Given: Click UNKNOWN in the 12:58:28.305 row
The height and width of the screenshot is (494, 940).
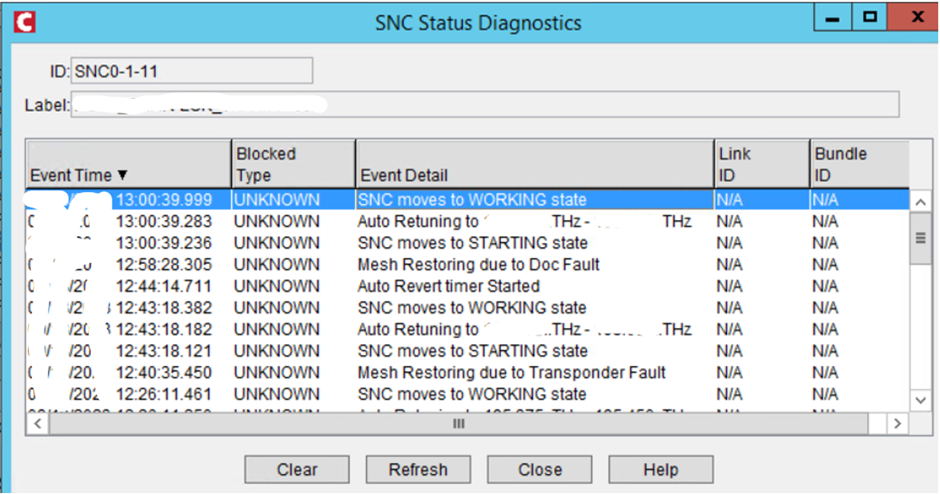Looking at the screenshot, I should [276, 264].
